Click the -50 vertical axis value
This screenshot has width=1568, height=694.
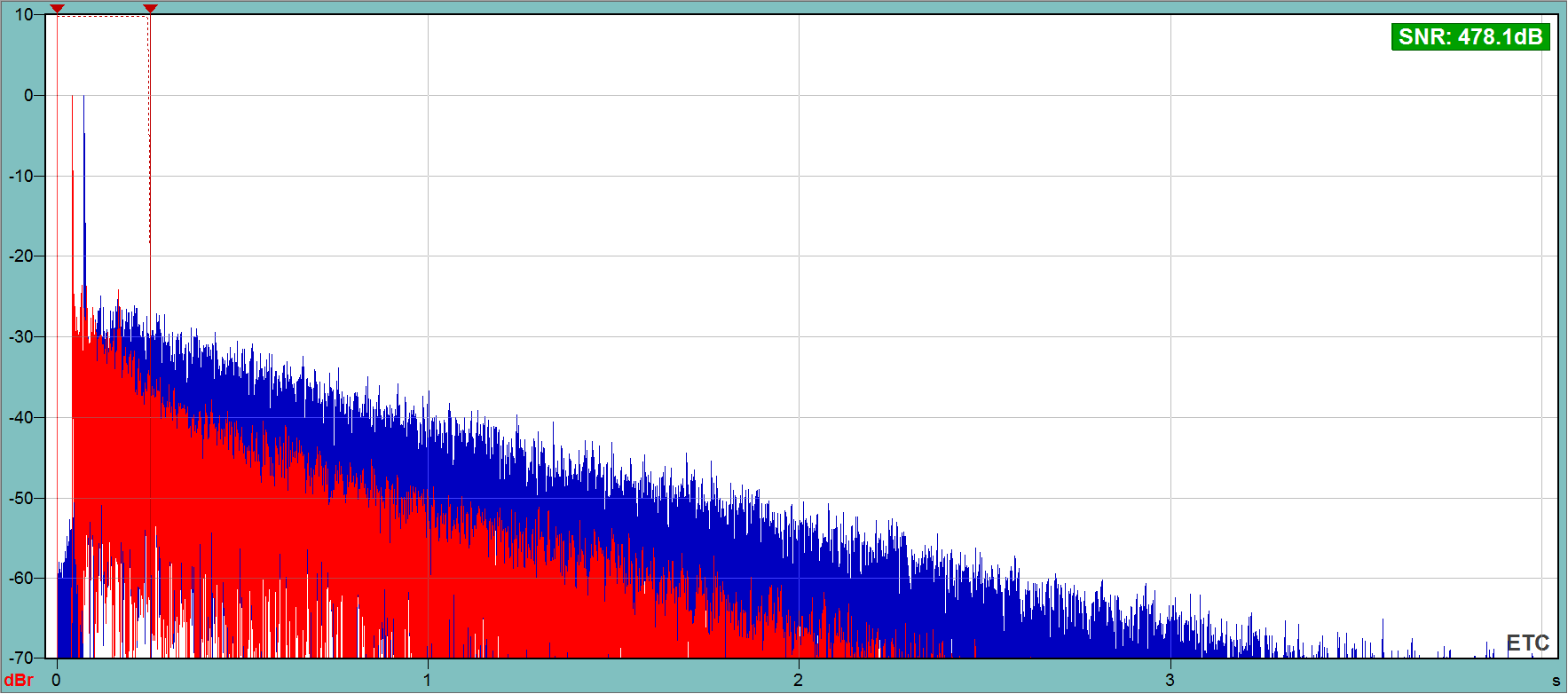click(x=21, y=498)
